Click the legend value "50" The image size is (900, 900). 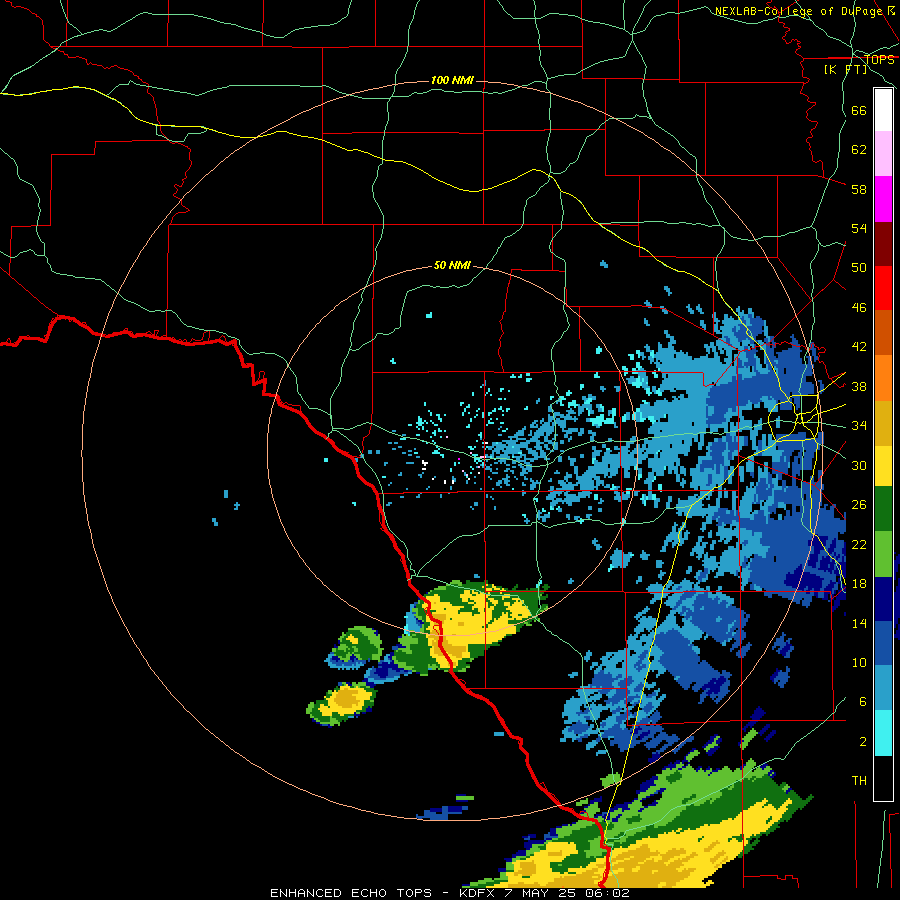click(859, 268)
